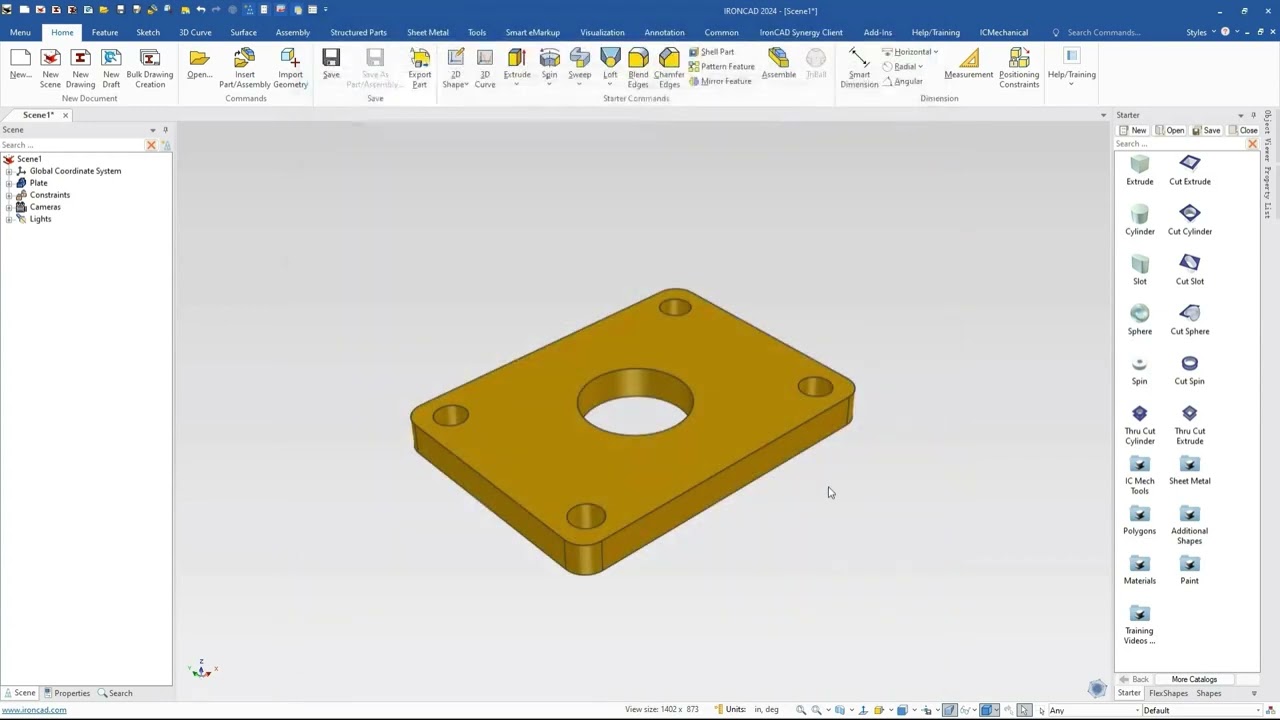Click the Mirror Feature command
The width and height of the screenshot is (1280, 720).
point(720,81)
